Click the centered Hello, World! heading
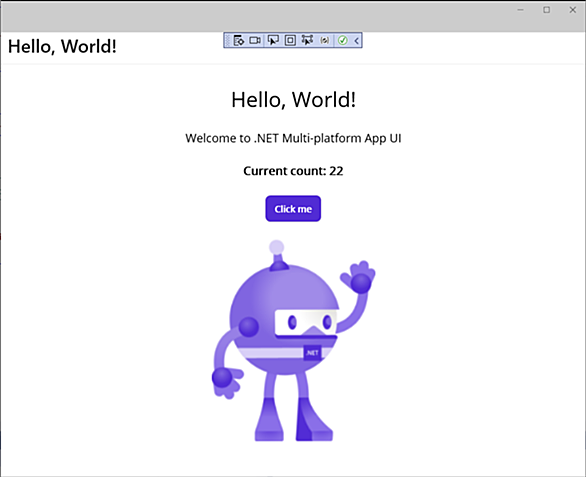The height and width of the screenshot is (477, 586). [x=293, y=99]
